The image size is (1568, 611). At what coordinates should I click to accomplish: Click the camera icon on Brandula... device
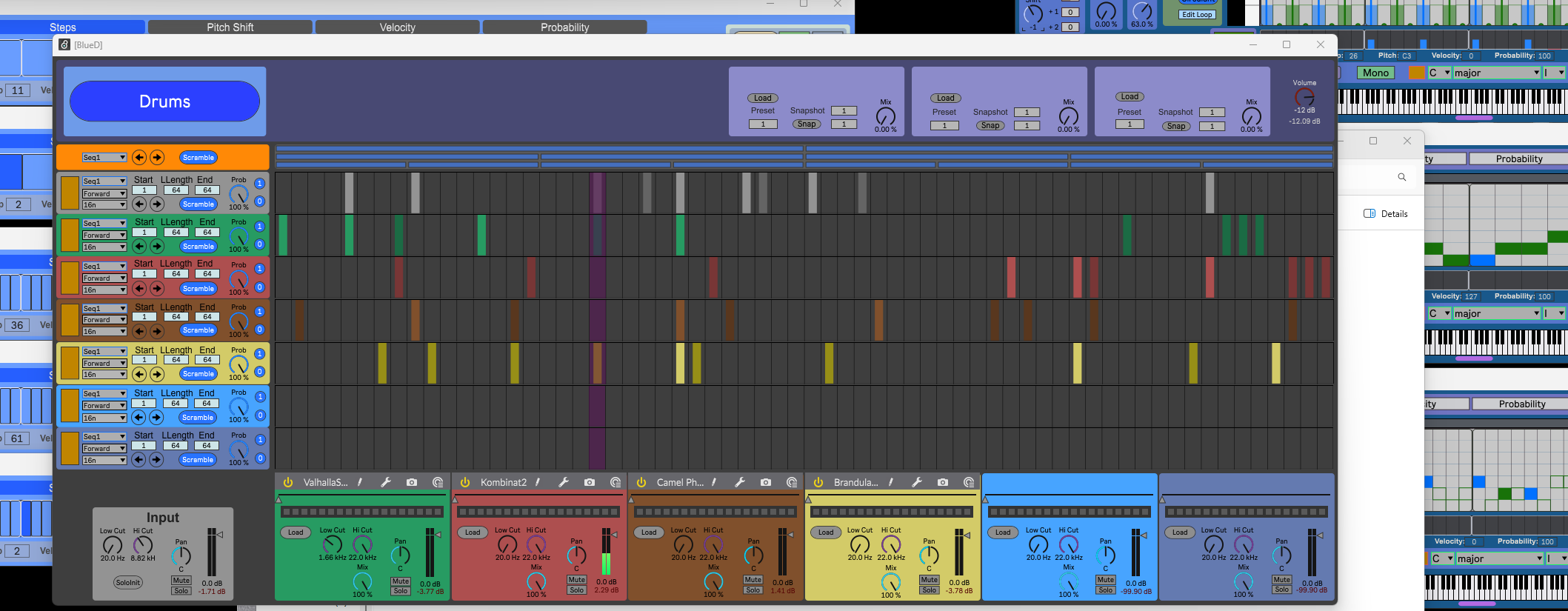(943, 482)
